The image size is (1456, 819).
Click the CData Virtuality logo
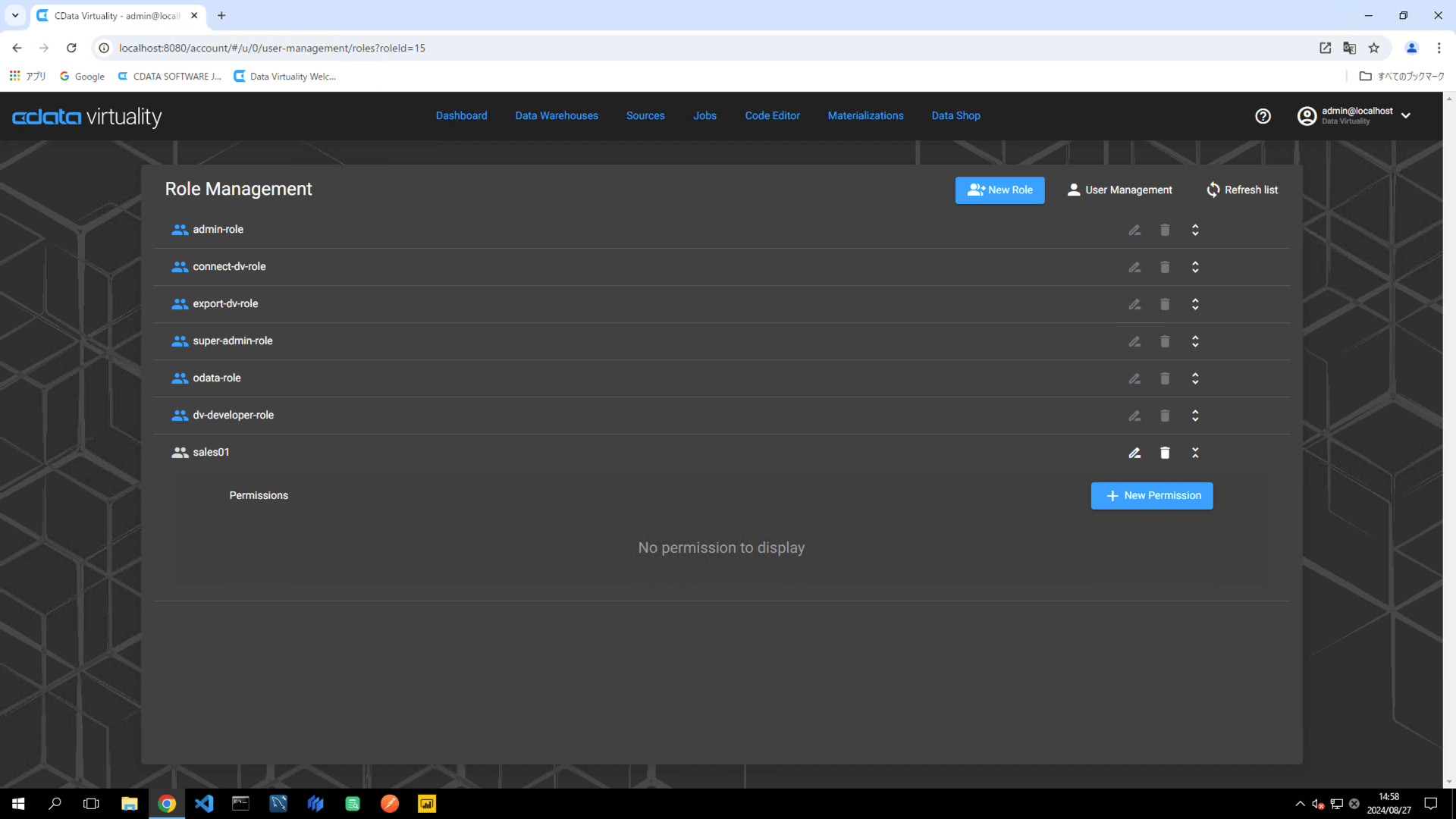point(87,117)
